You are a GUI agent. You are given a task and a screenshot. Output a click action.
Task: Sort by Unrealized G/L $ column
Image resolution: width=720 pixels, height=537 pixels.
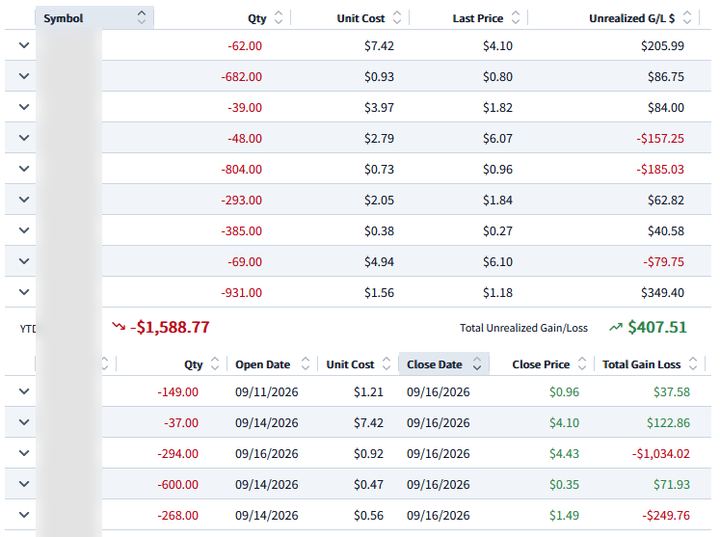pyautogui.click(x=632, y=18)
